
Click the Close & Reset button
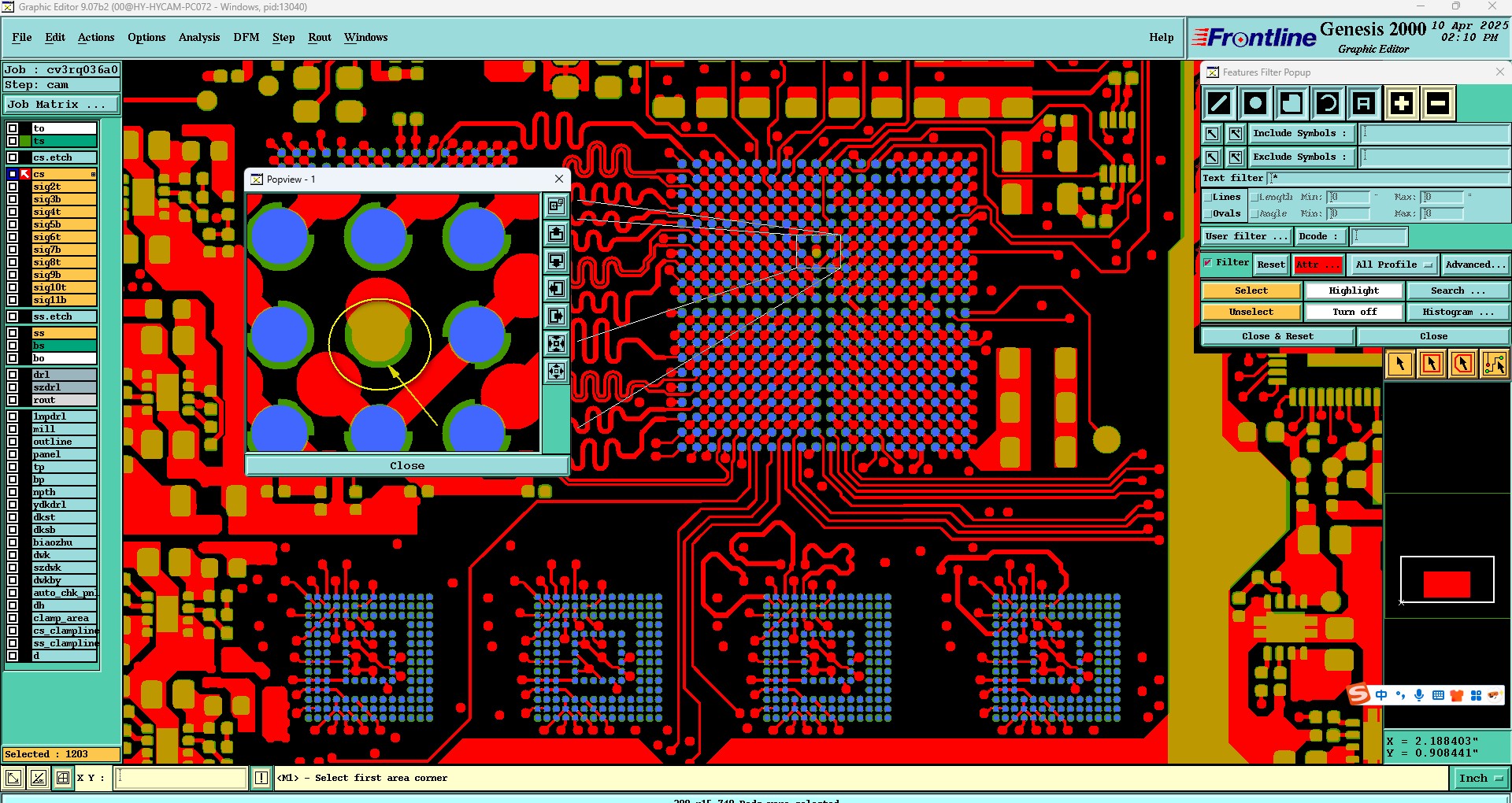tap(1277, 336)
